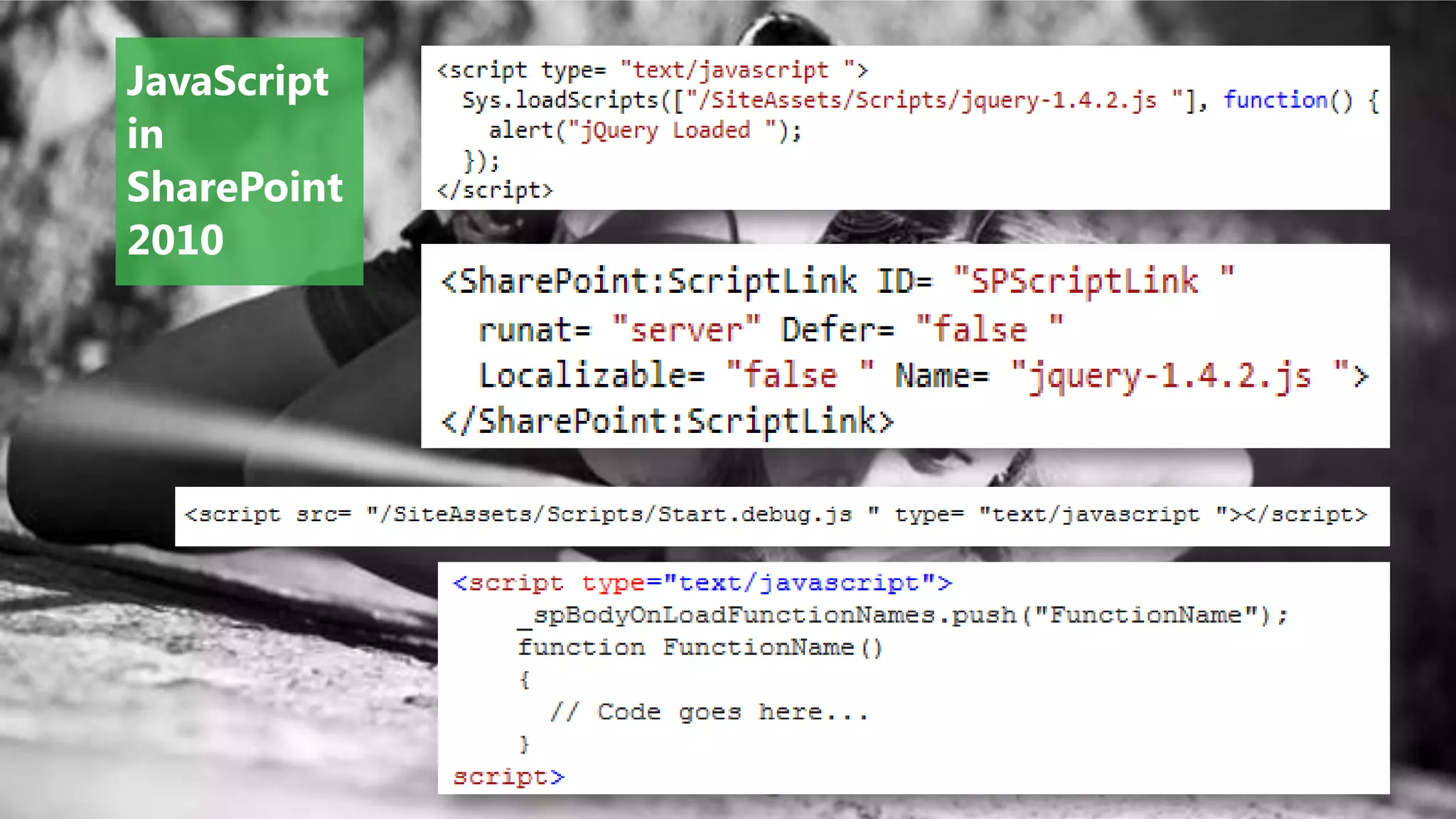This screenshot has width=1456, height=819.
Task: Click '<script type="text/javascript">' in top code block
Action: click(x=653, y=70)
